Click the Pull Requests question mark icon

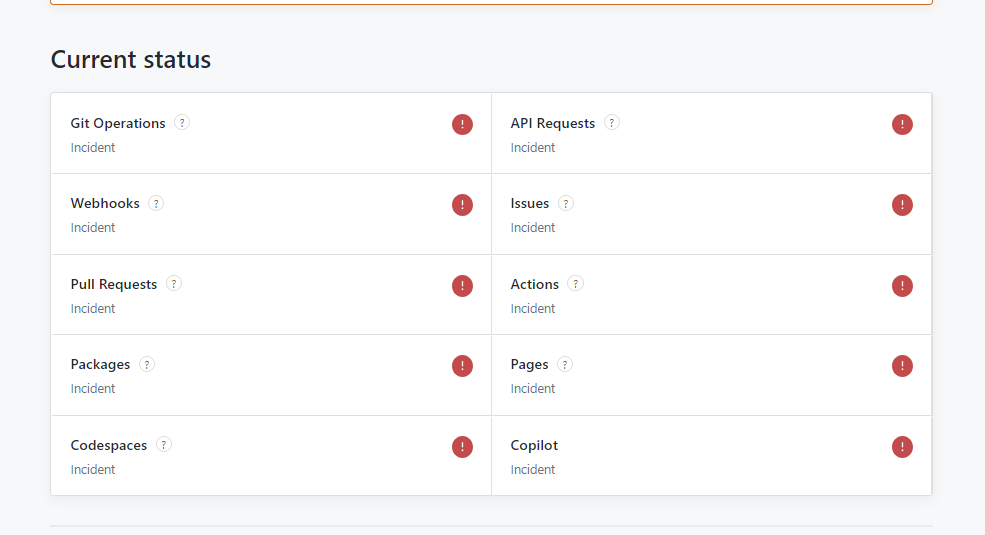point(174,284)
